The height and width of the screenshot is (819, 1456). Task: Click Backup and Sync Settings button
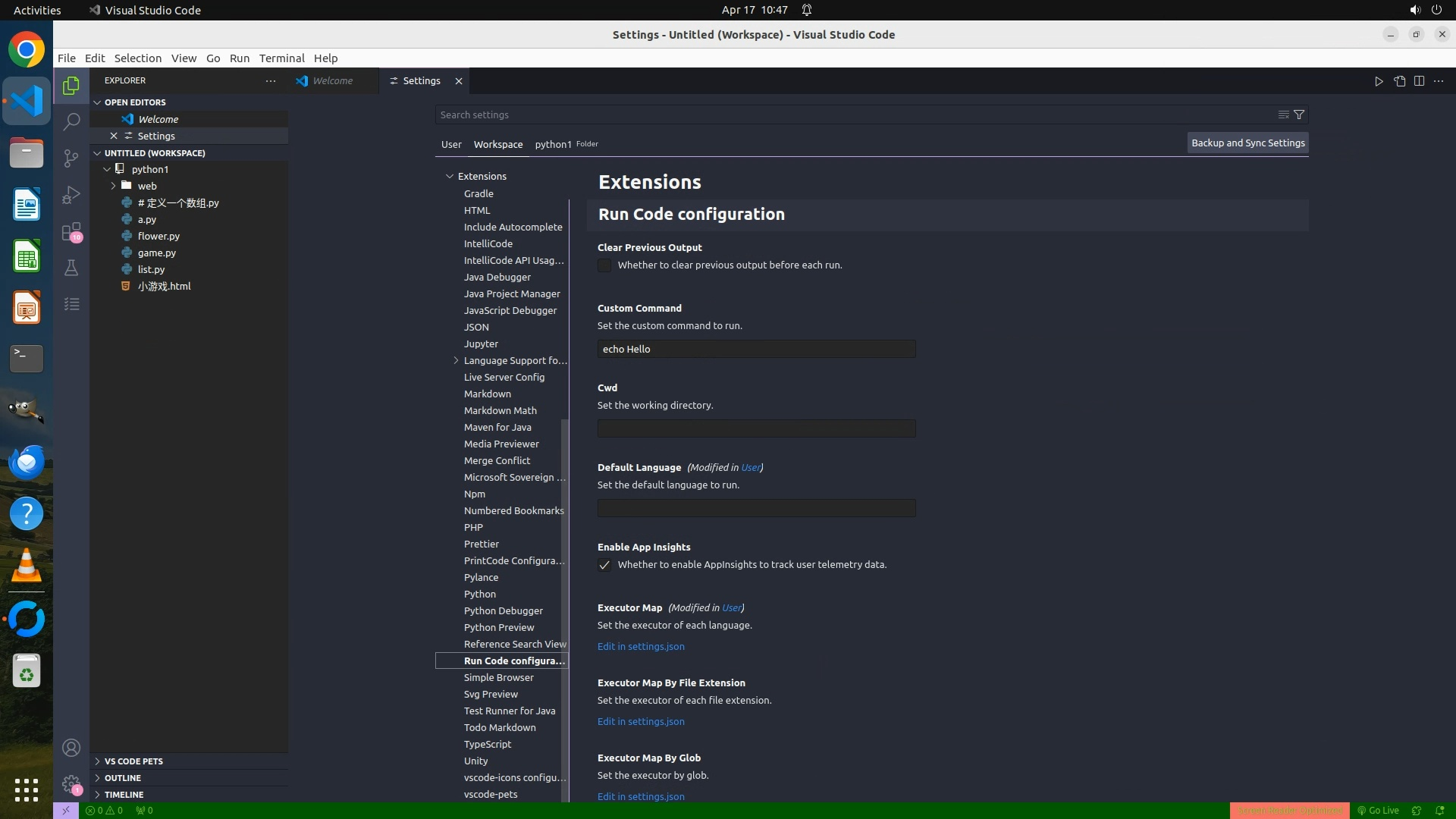1247,143
